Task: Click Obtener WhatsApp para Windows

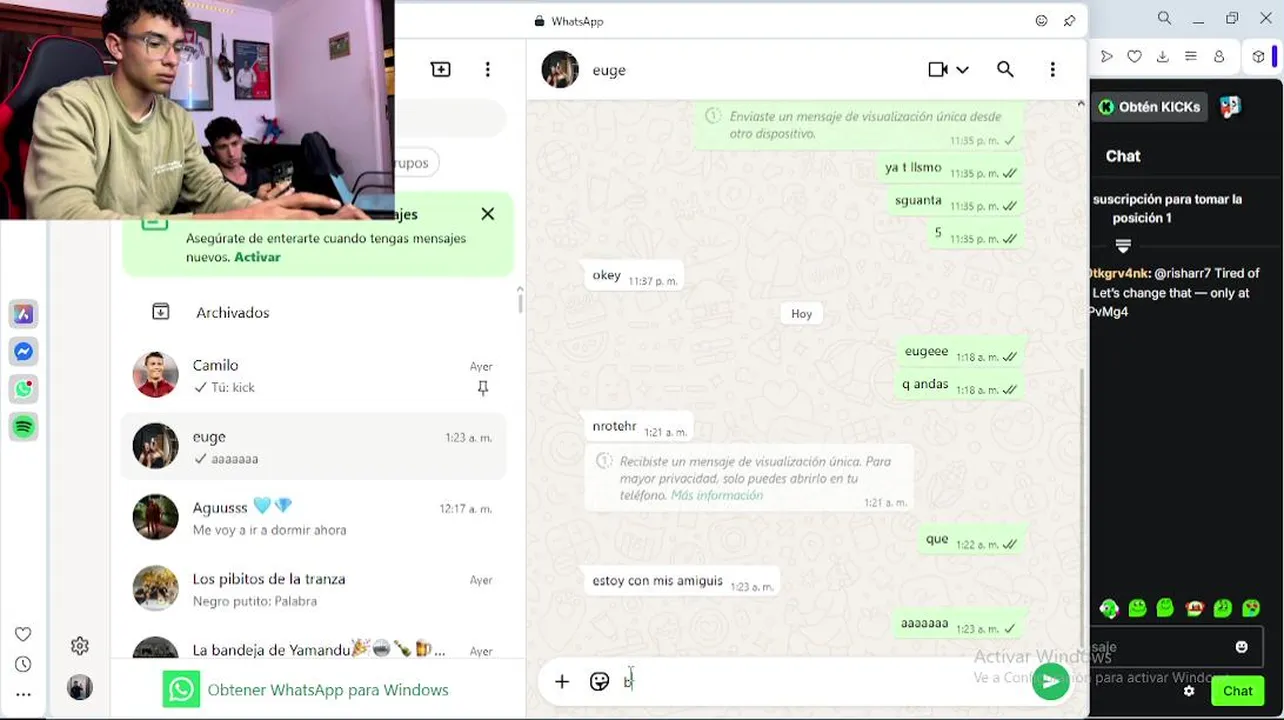Action: pyautogui.click(x=306, y=690)
